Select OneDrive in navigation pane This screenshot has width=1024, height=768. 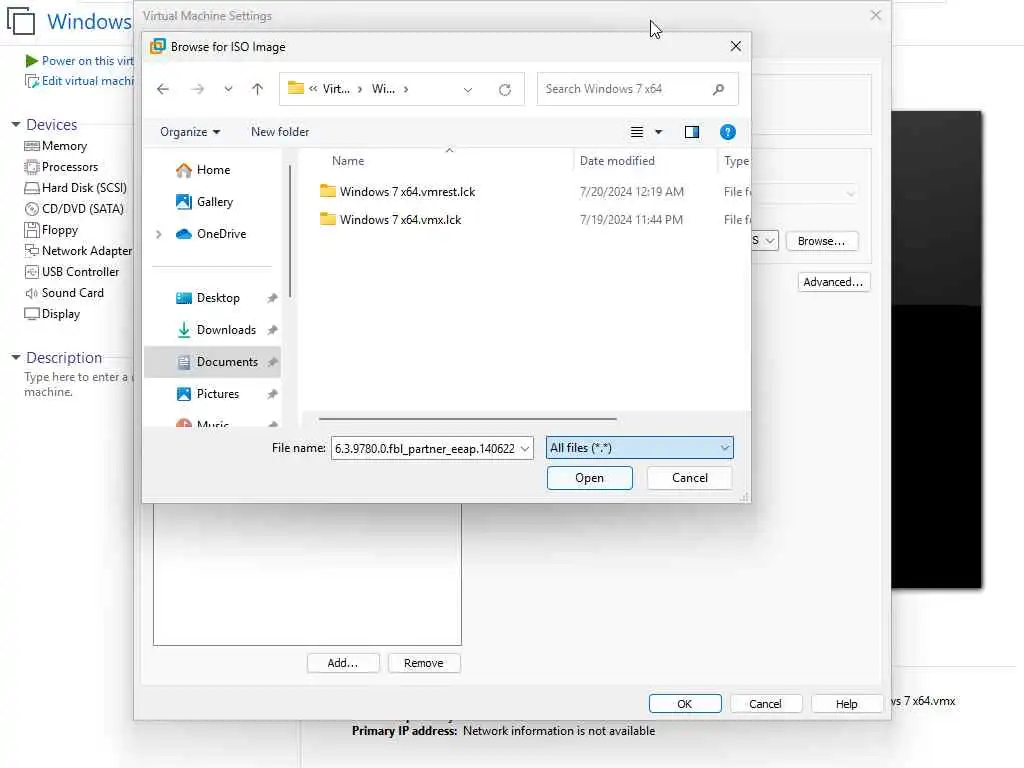pyautogui.click(x=211, y=234)
